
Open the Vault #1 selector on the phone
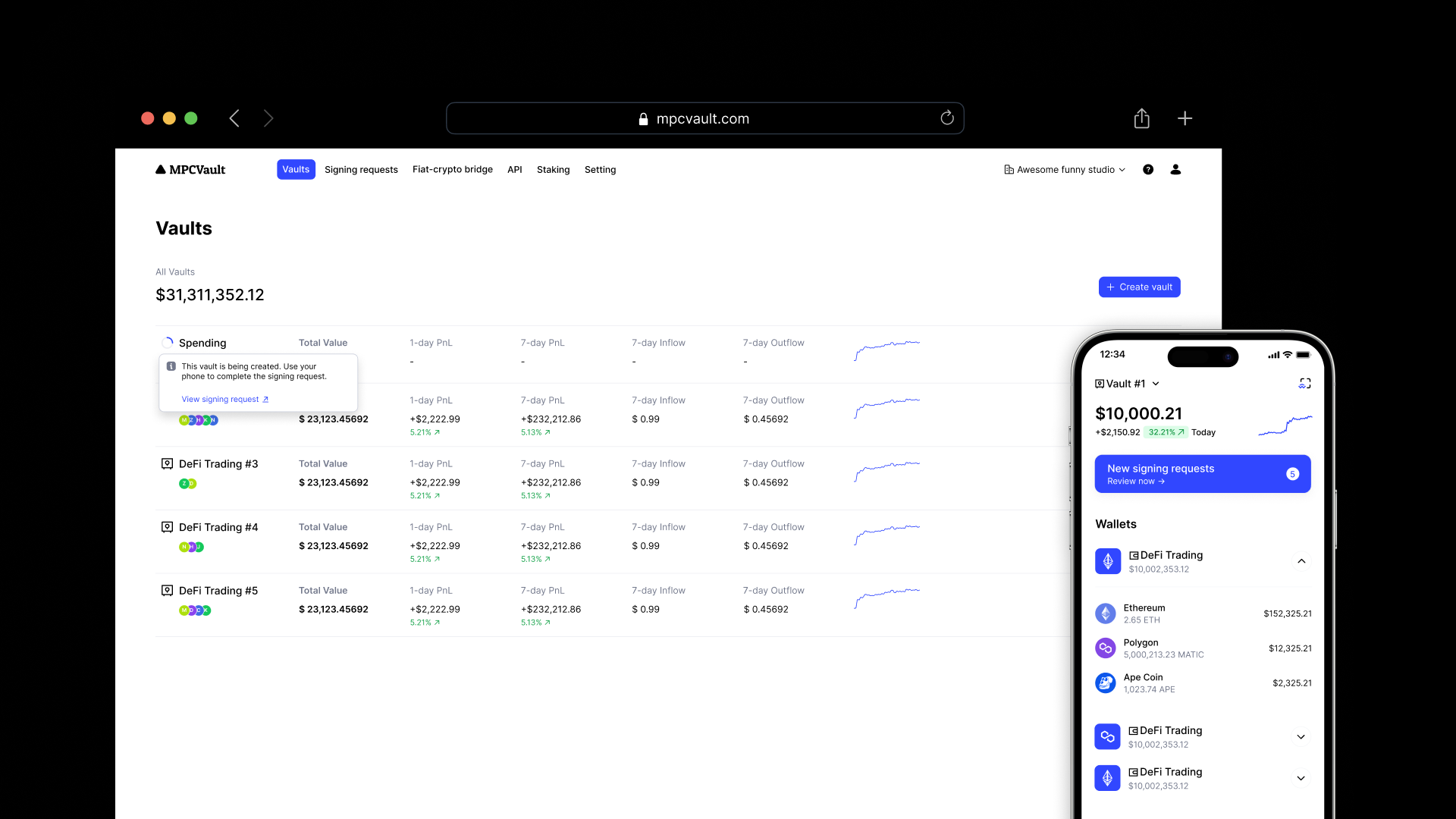1127,383
